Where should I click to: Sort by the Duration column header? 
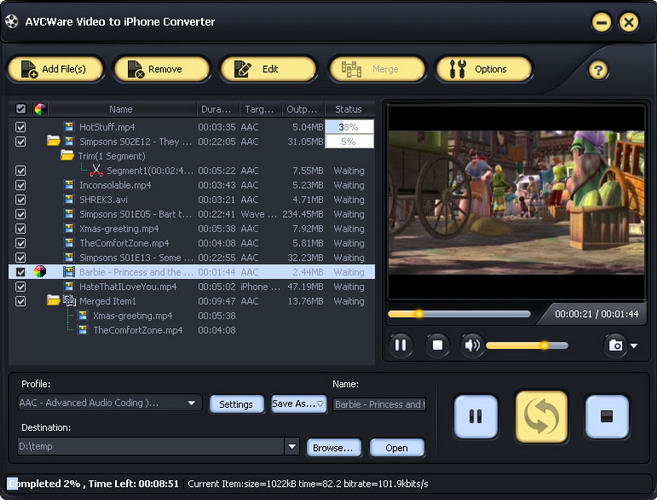coord(218,109)
